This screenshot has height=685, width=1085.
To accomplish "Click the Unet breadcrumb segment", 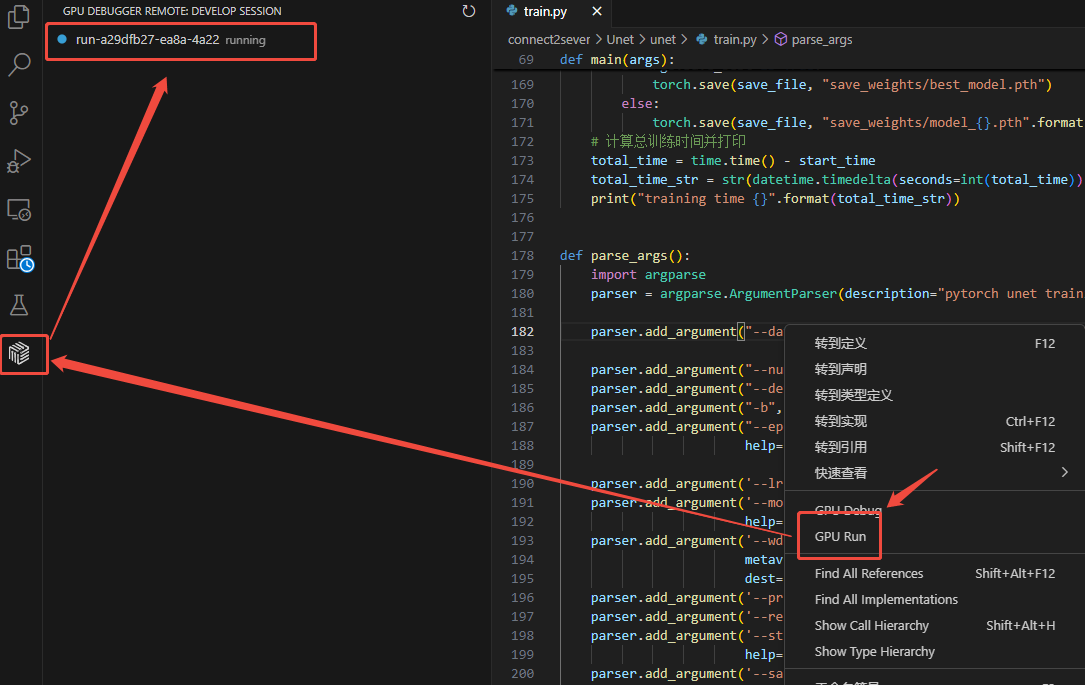I will (x=620, y=40).
